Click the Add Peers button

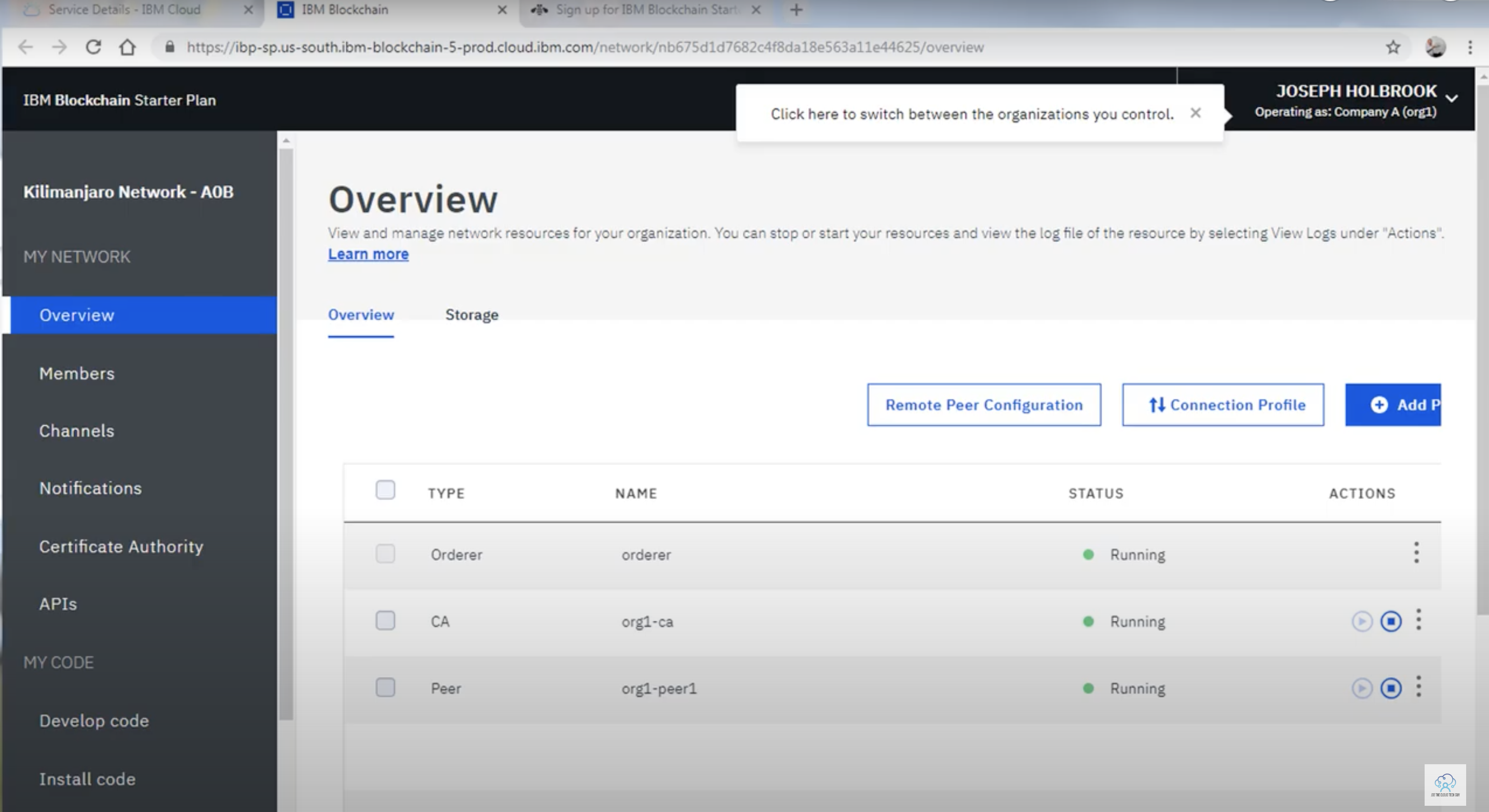(1393, 404)
